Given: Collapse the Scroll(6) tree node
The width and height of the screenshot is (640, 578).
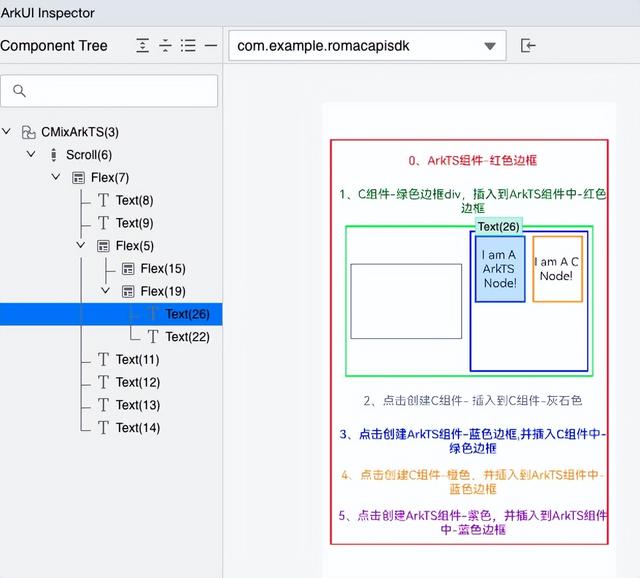Looking at the screenshot, I should (x=31, y=154).
